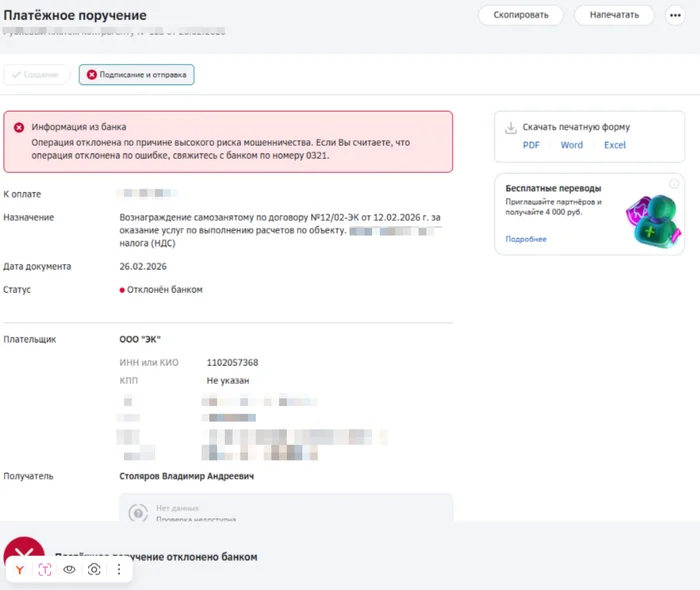The height and width of the screenshot is (590, 700).
Task: Click the screenshot camera icon in floating toolbar
Action: coord(94,569)
